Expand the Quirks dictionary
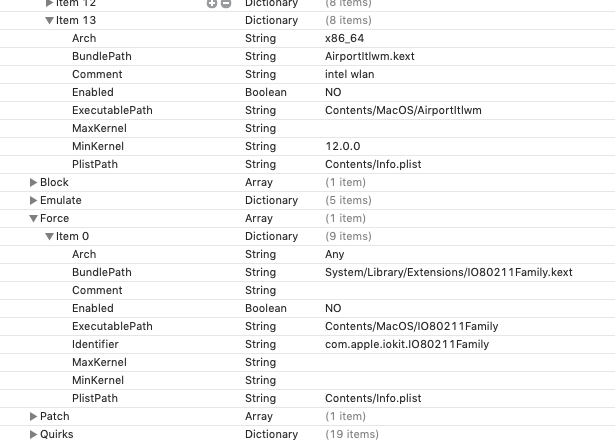The height and width of the screenshot is (440, 615). coord(34,434)
